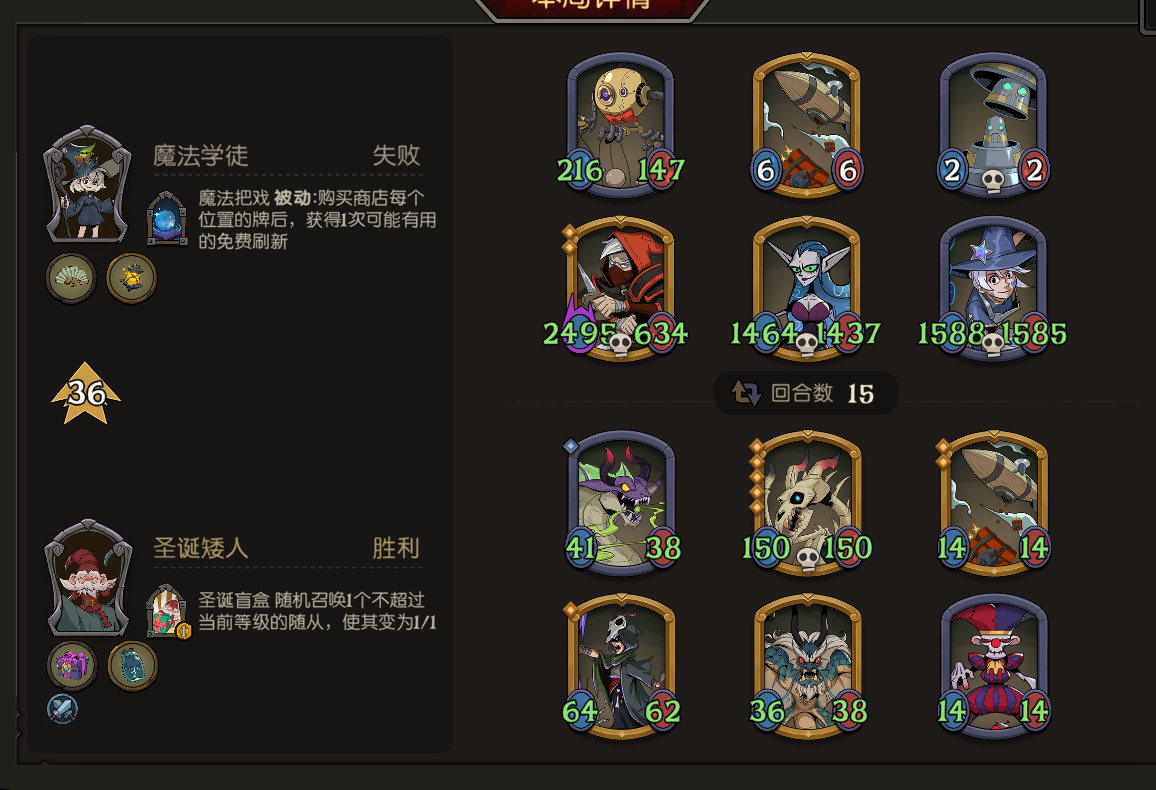Screen dimensions: 1156x790
Task: Select the clown jester card 14/14
Action: click(x=994, y=667)
